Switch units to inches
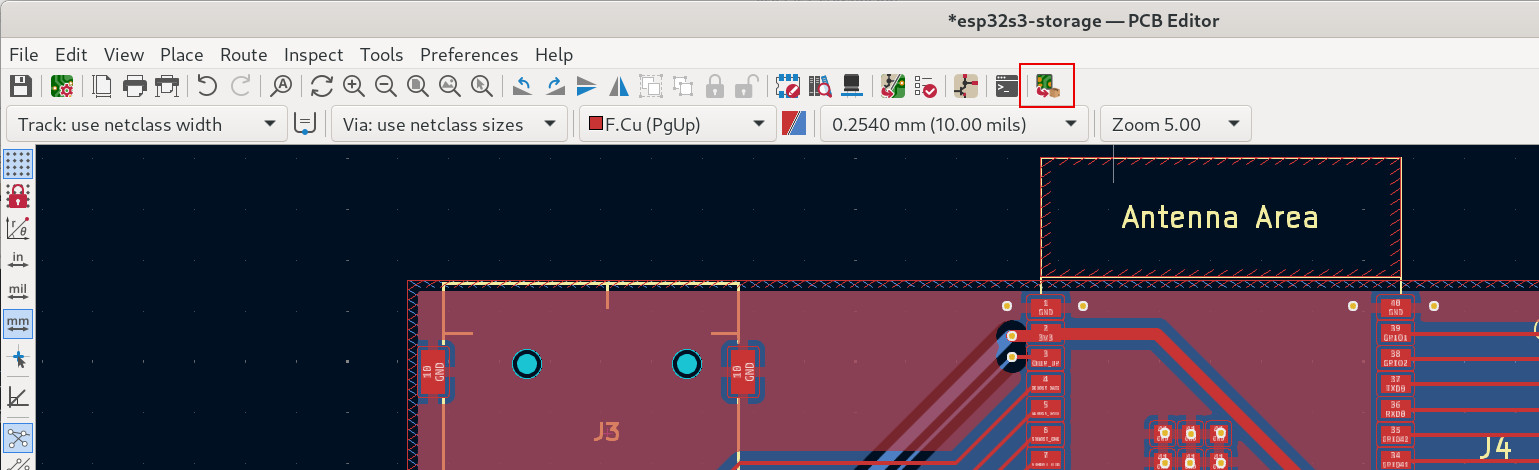 (18, 259)
